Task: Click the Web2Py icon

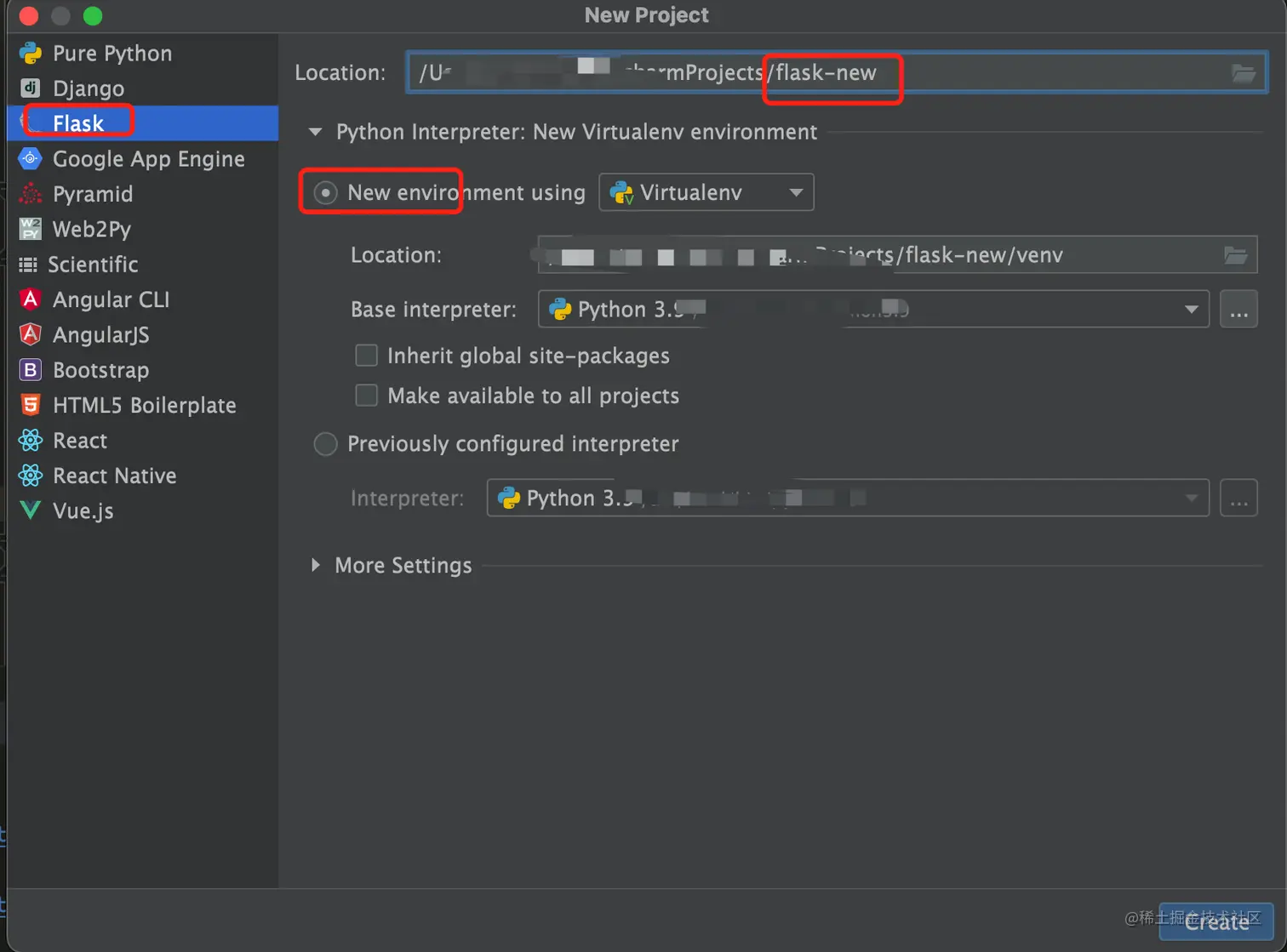Action: (31, 229)
